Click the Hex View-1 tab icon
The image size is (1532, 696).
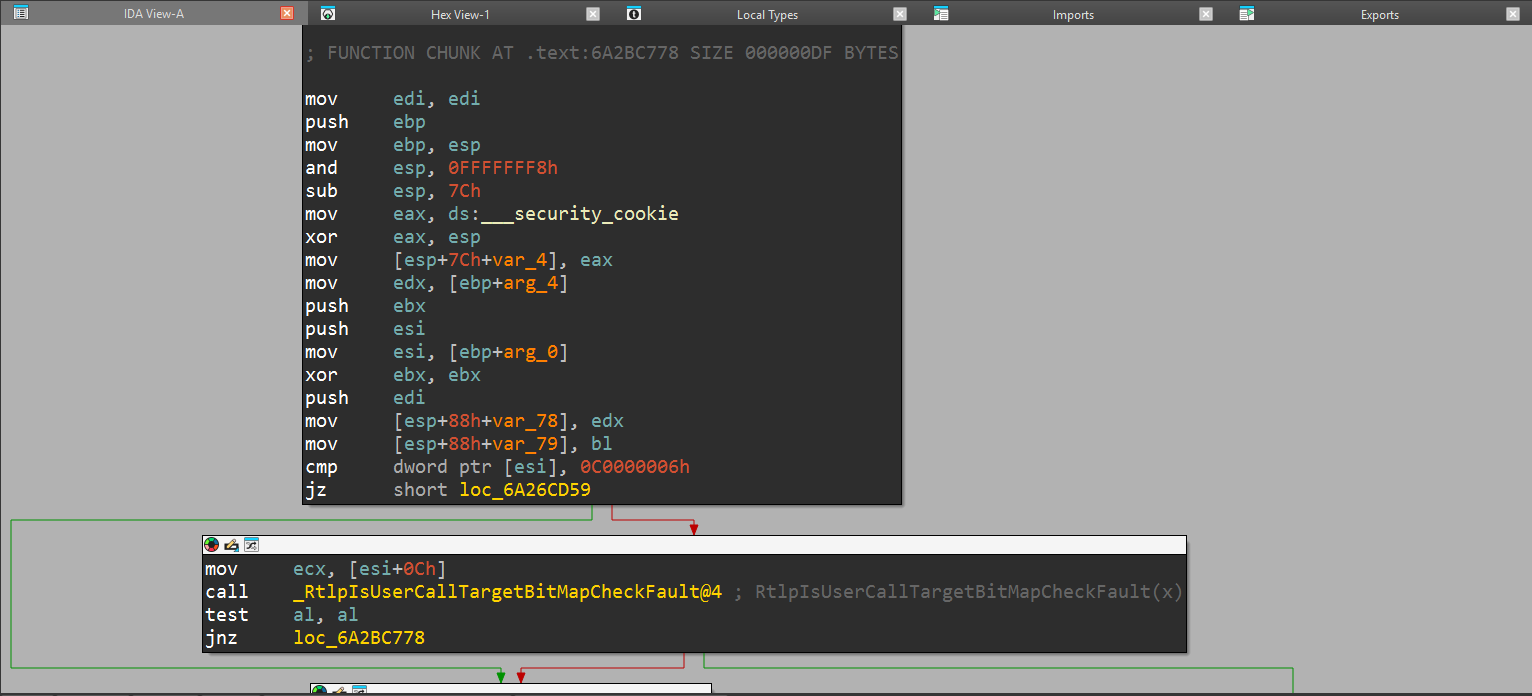click(x=327, y=14)
